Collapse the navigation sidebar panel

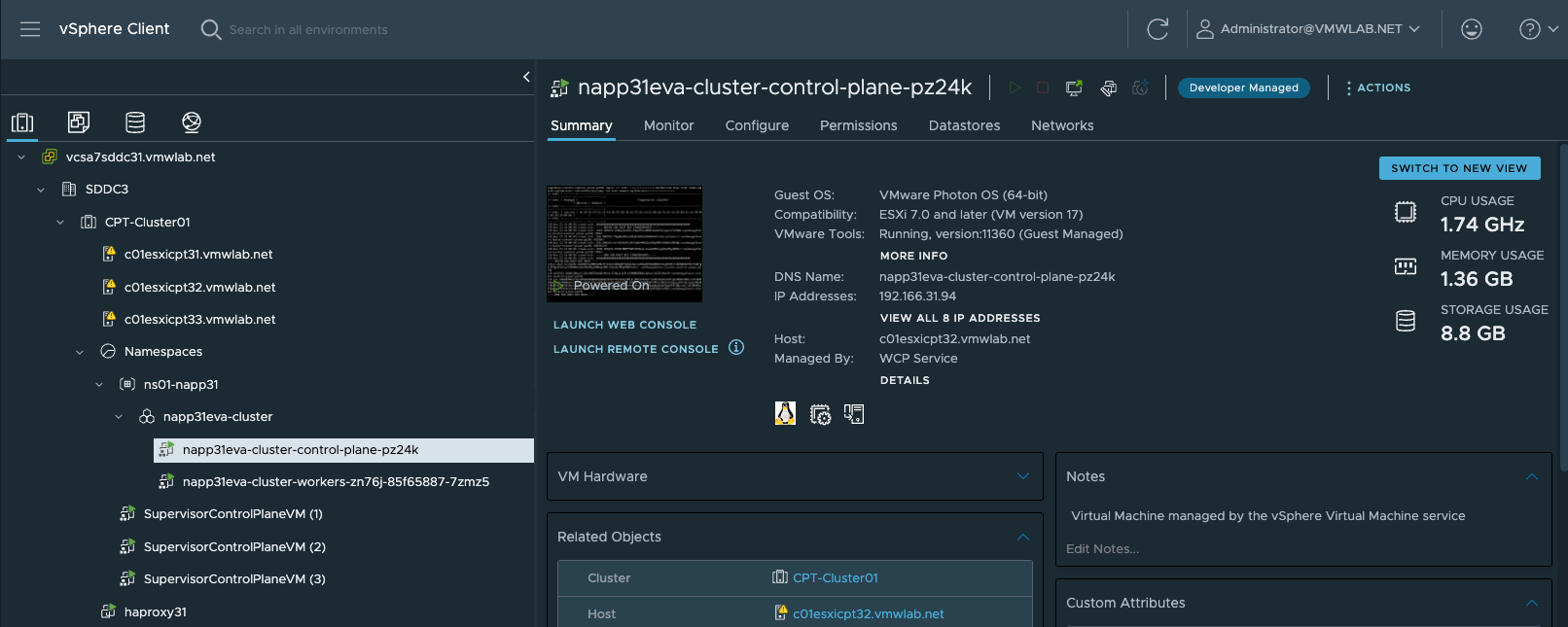click(526, 77)
